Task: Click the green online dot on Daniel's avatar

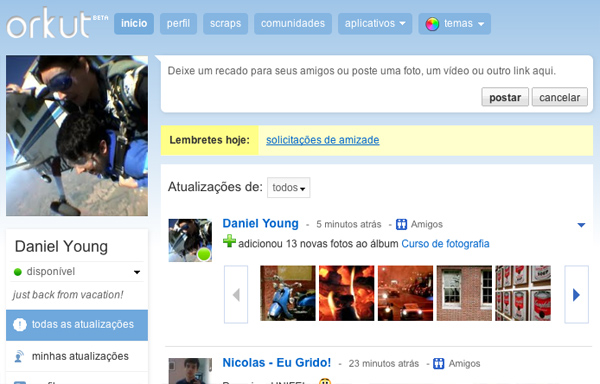Action: tap(204, 254)
